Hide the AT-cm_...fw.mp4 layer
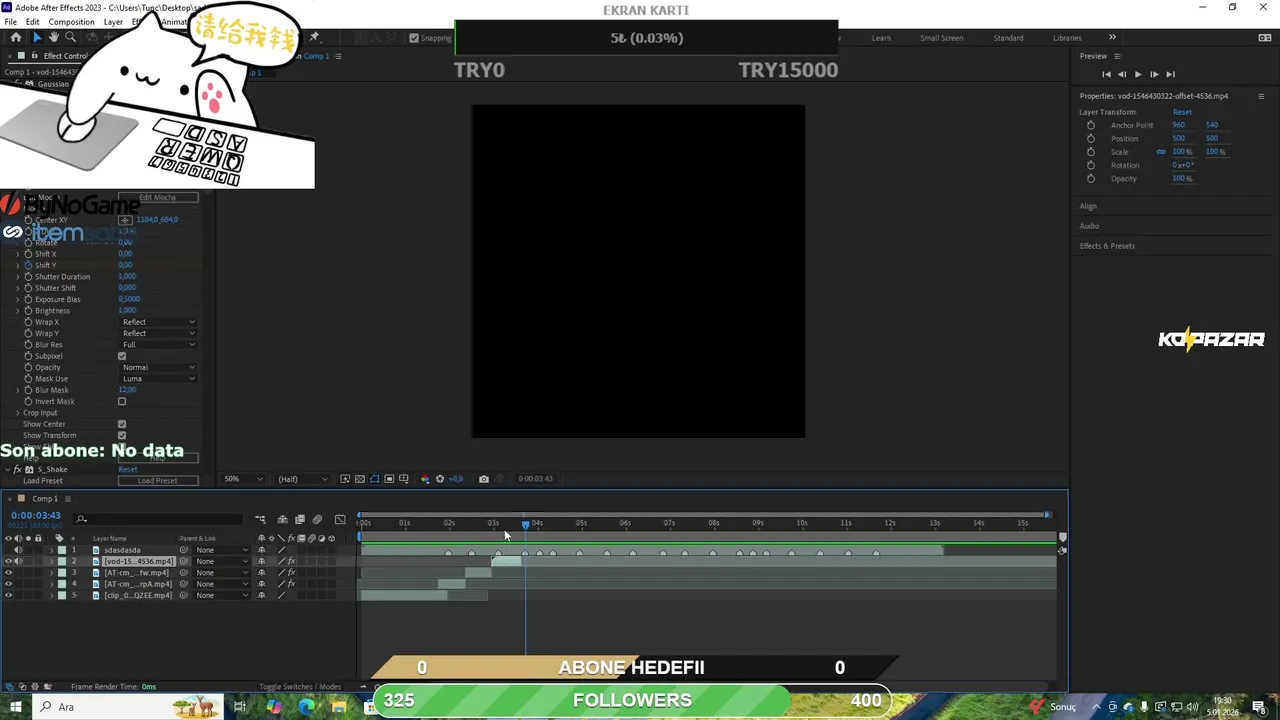Image resolution: width=1280 pixels, height=720 pixels. click(x=9, y=573)
